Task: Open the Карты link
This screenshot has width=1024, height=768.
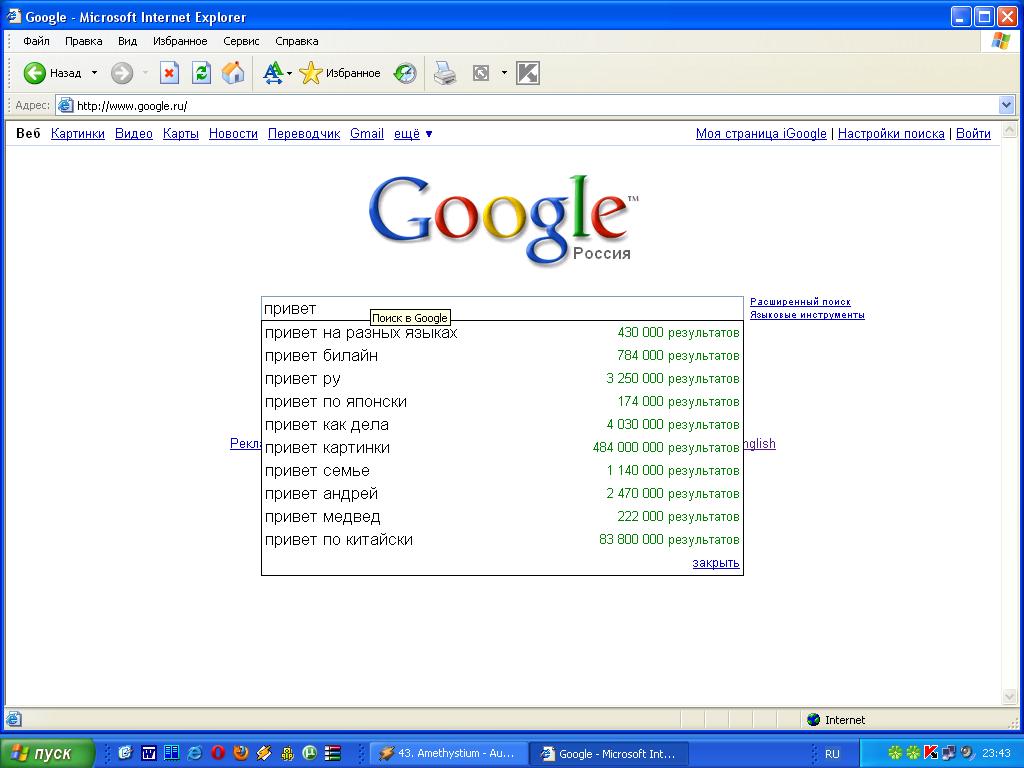Action: tap(181, 134)
